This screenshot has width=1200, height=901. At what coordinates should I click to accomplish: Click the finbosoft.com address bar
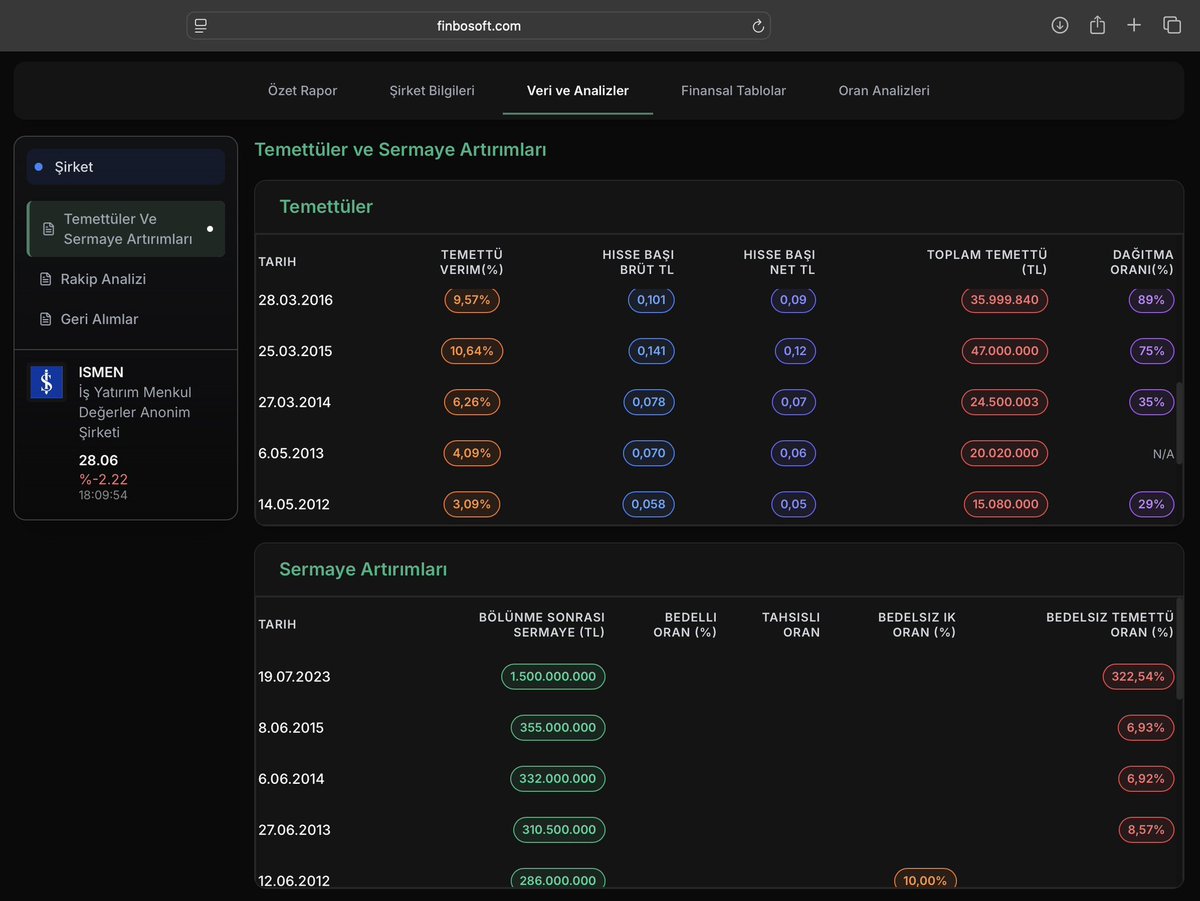(x=478, y=26)
